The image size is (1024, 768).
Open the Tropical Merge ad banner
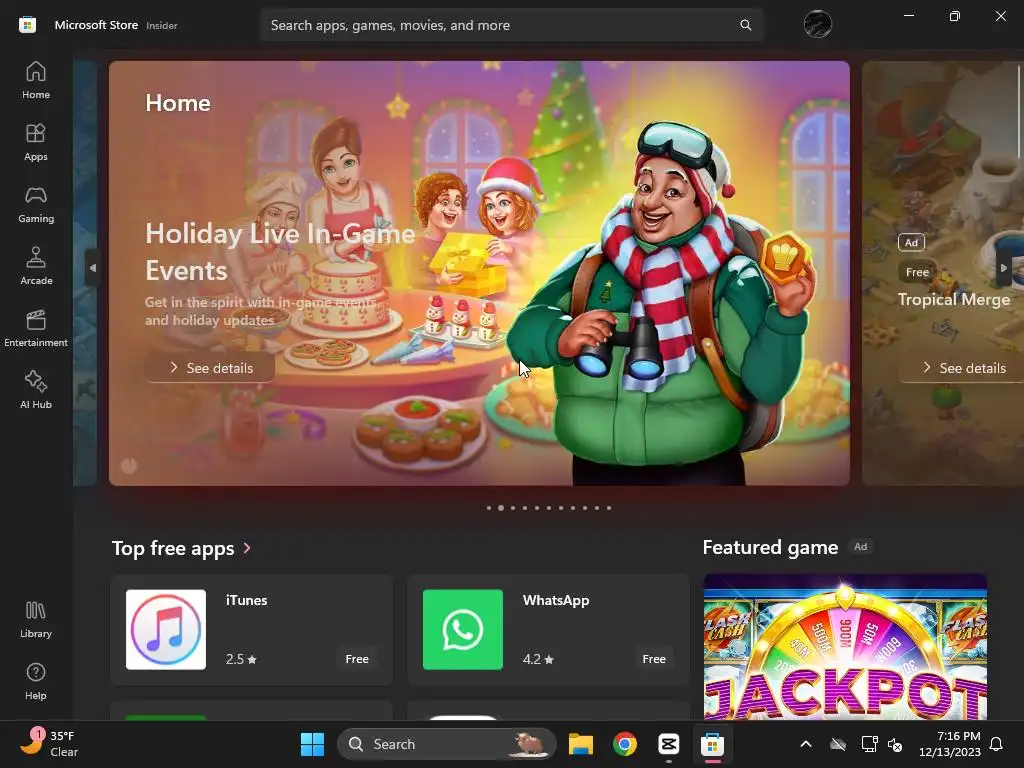tap(943, 273)
